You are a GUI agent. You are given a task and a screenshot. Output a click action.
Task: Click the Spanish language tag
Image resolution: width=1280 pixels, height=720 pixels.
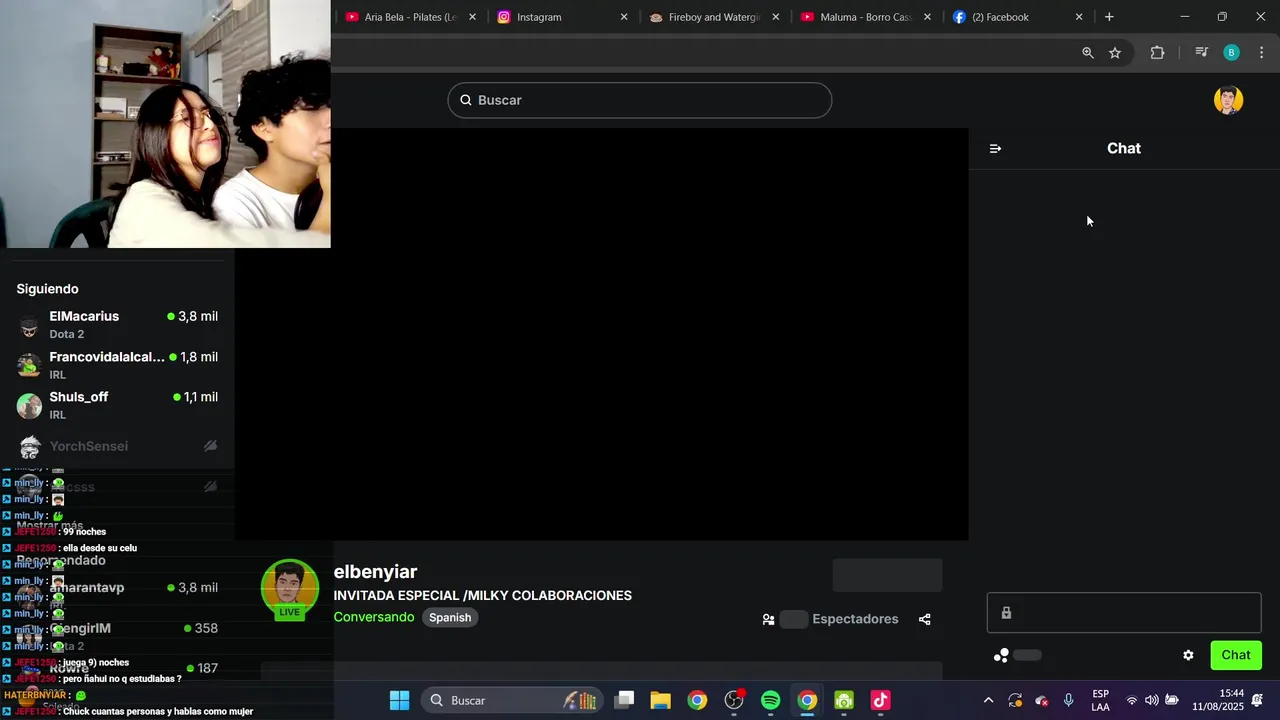tap(450, 617)
